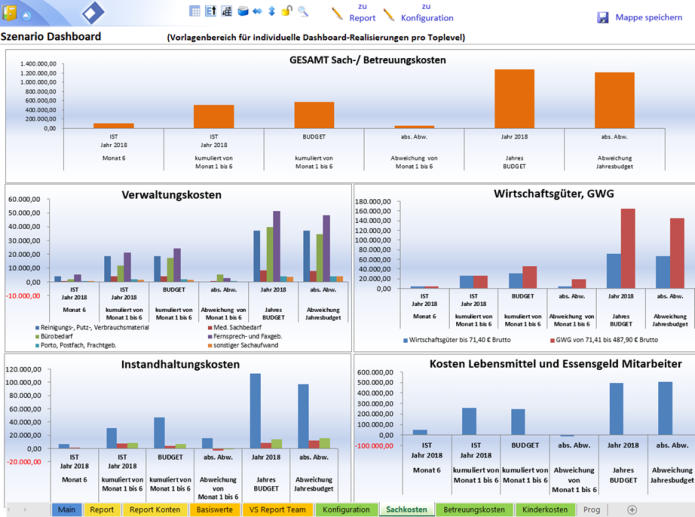Click the floppy disk save icon
This screenshot has width=695, height=517.
coord(603,17)
